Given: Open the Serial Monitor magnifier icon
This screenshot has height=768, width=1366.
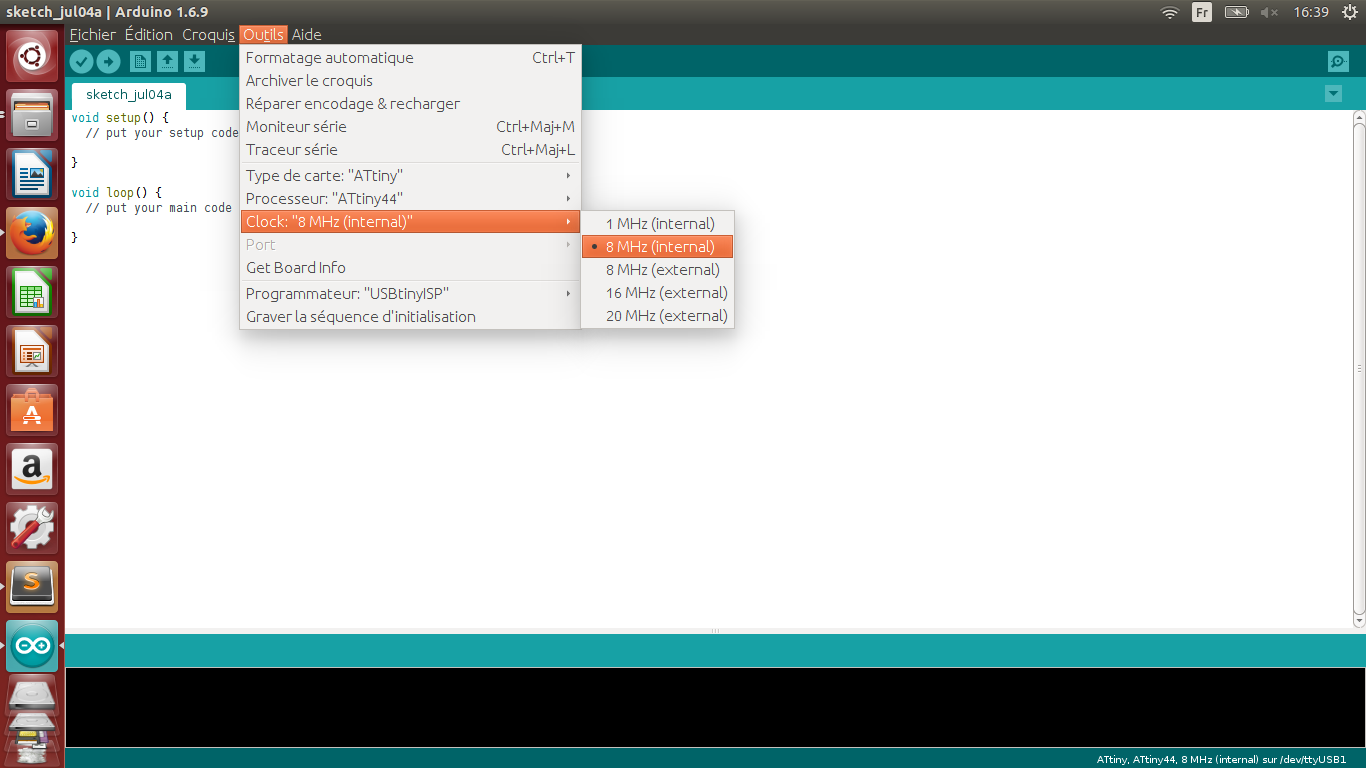Looking at the screenshot, I should (1338, 62).
